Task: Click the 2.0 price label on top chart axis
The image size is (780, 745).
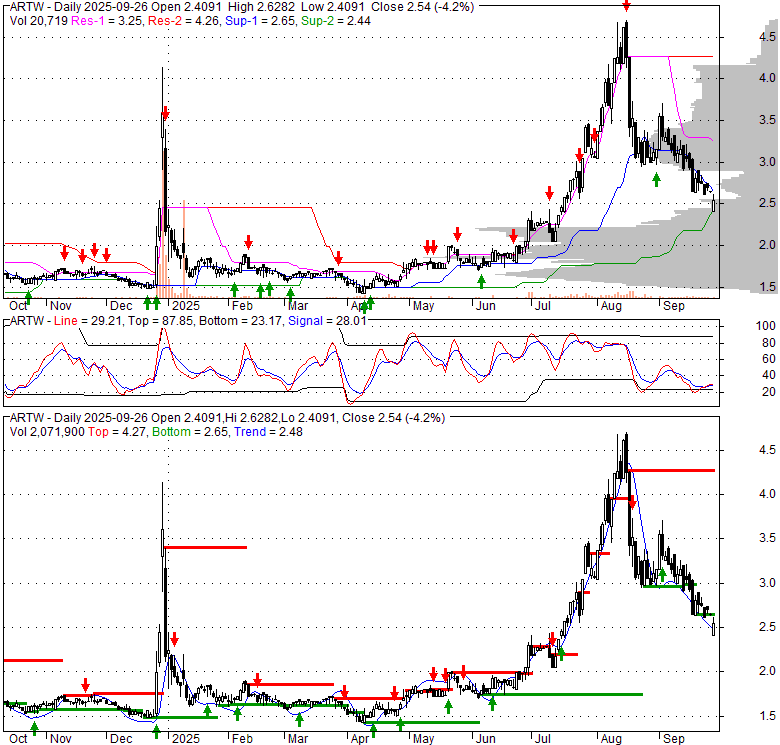Action: pos(767,245)
